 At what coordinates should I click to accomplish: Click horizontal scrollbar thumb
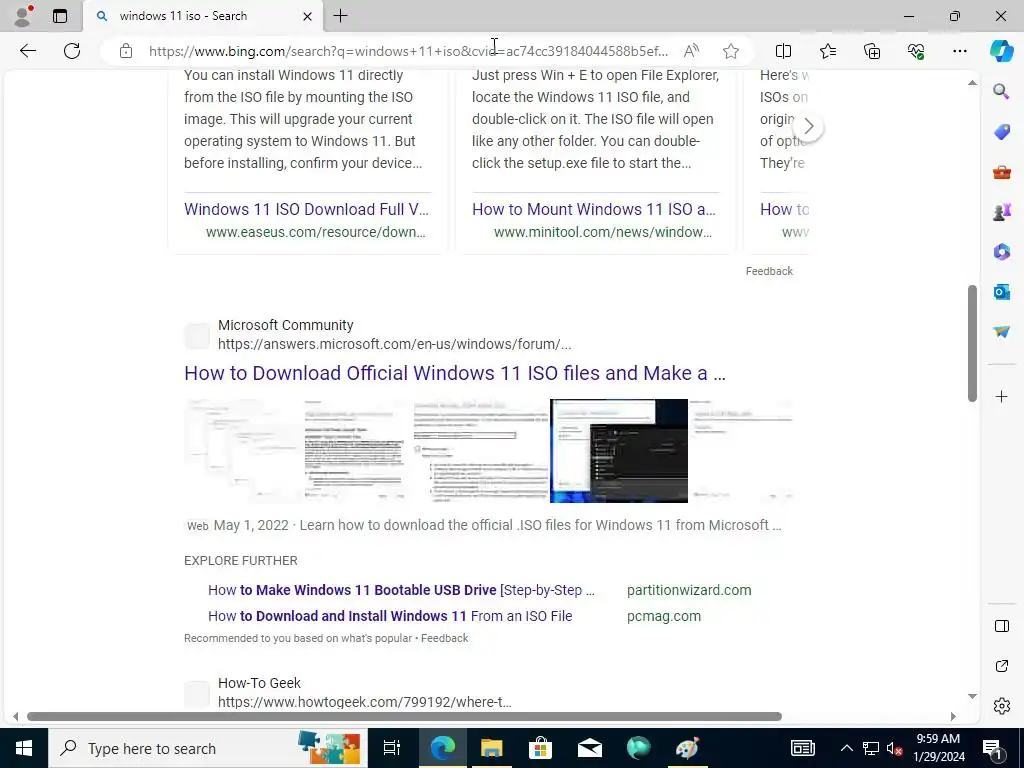point(404,716)
